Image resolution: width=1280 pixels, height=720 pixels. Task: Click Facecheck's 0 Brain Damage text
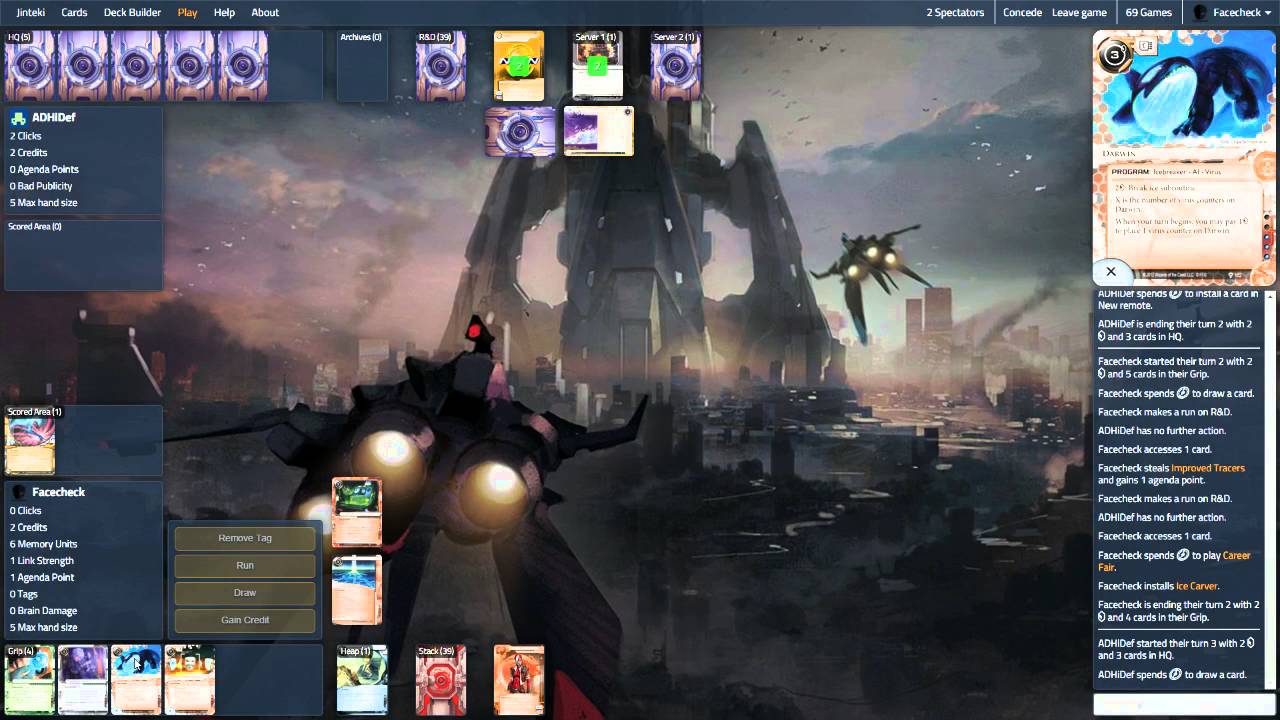click(x=44, y=611)
